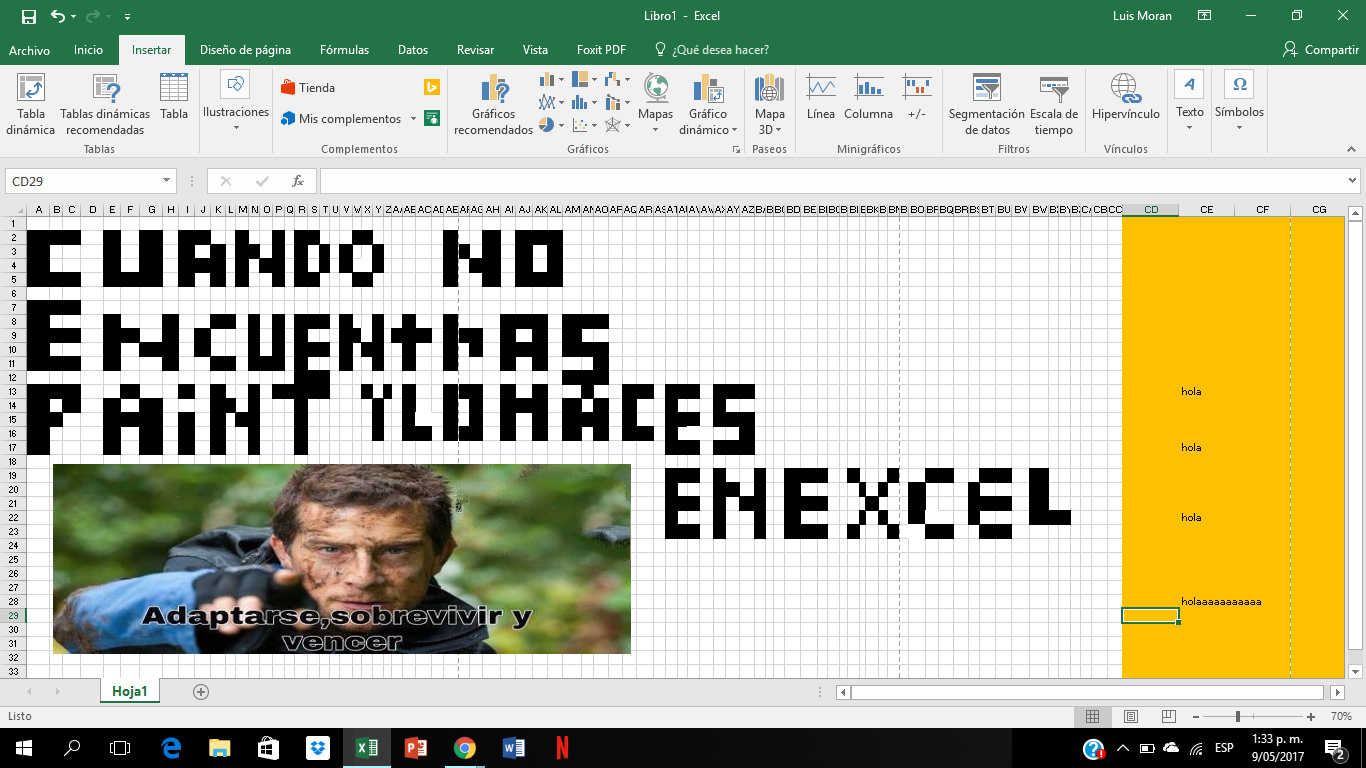Click the zoom in plus button
Viewport: 1366px width, 768px height.
[x=1311, y=717]
